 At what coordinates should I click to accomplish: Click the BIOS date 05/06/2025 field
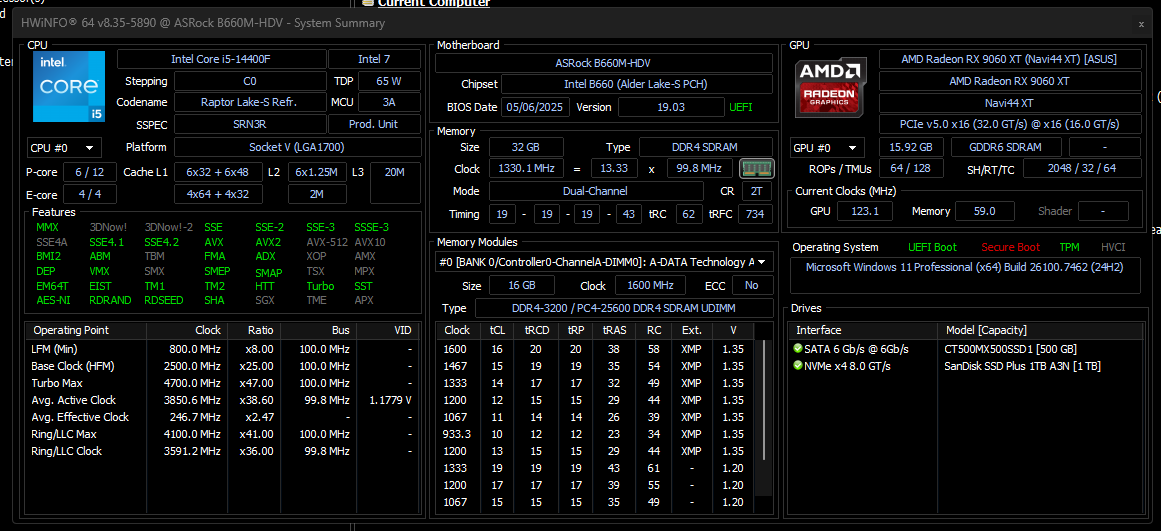pos(535,107)
